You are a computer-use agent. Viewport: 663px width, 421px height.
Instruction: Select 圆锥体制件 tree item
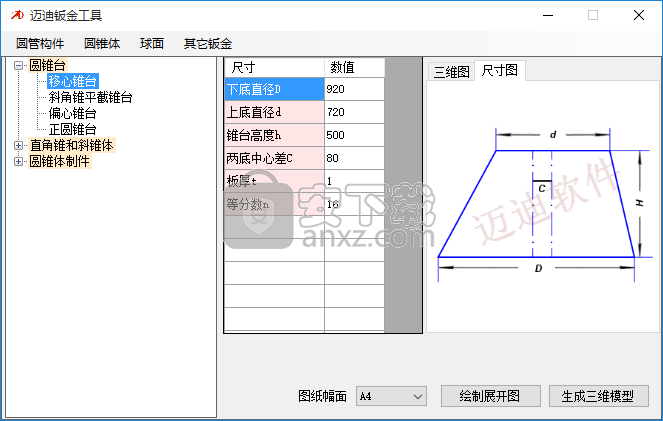60,161
